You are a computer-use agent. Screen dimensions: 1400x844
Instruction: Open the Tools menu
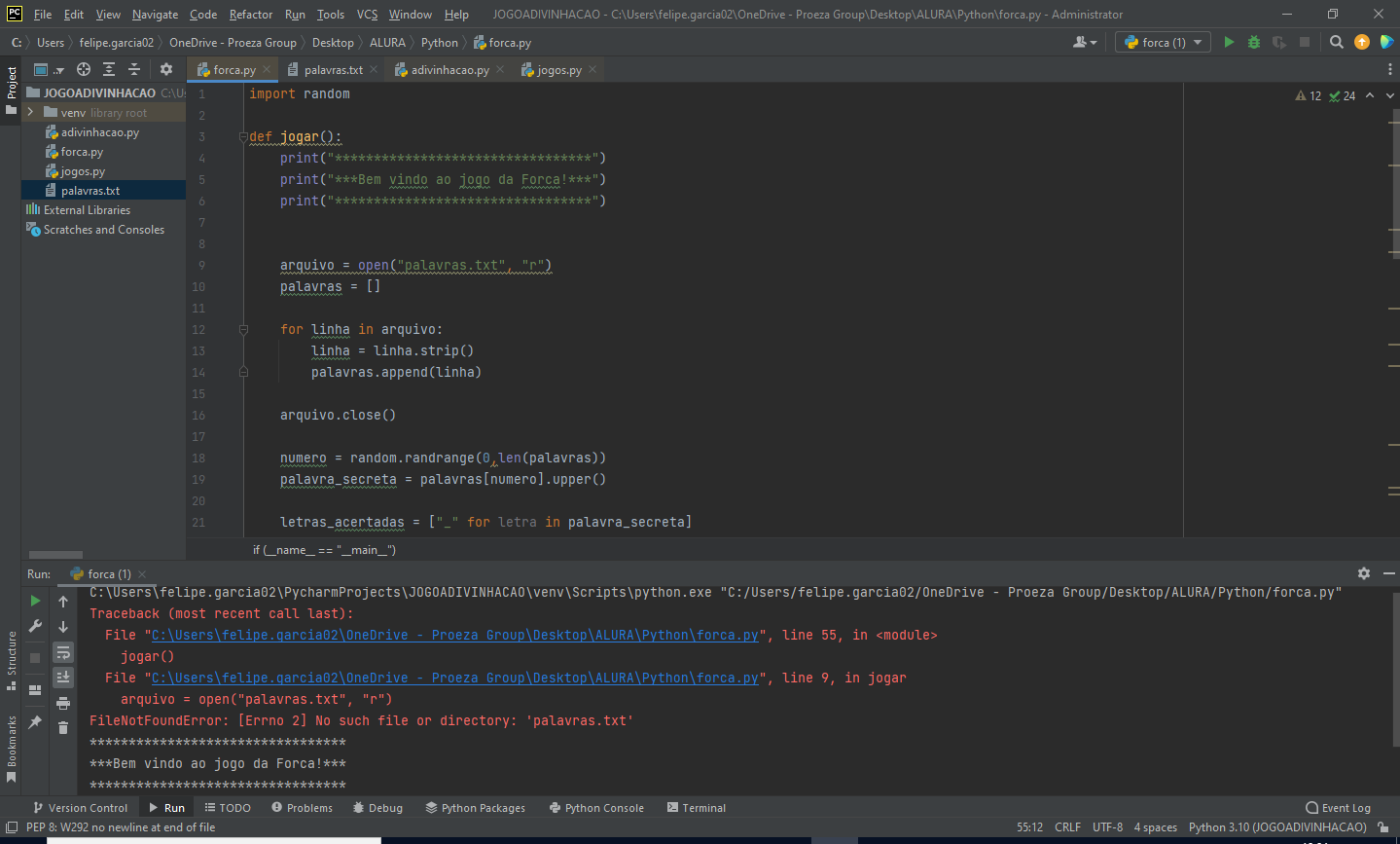pyautogui.click(x=331, y=15)
